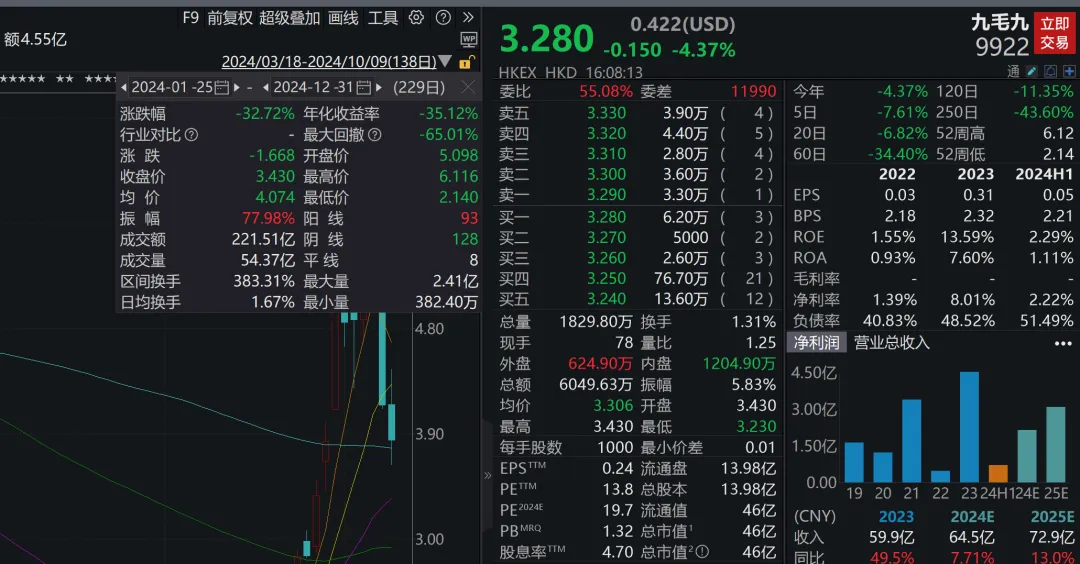The image size is (1080, 564).
Task: Step start date 2024-01-25 backward
Action: (x=124, y=87)
